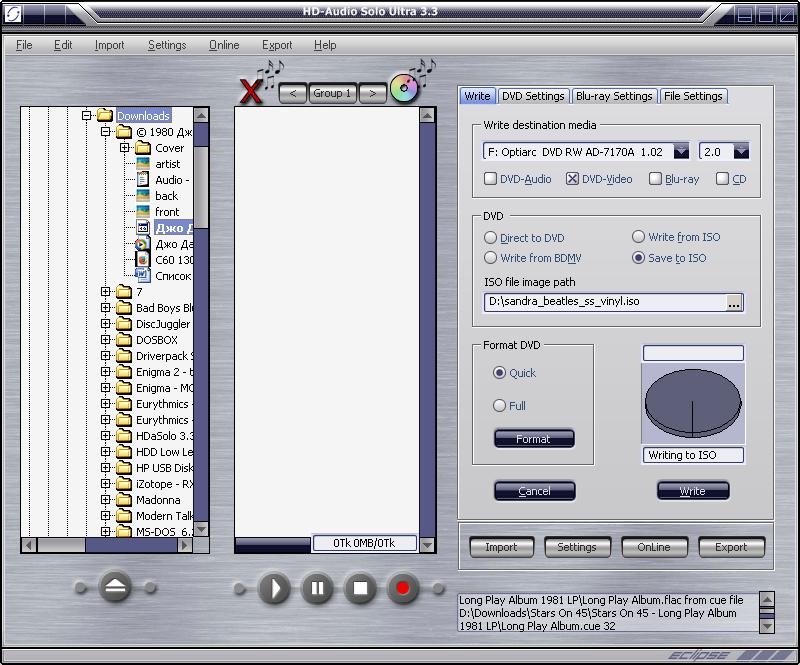The width and height of the screenshot is (800, 665).
Task: Open the Help menu
Action: [x=325, y=45]
